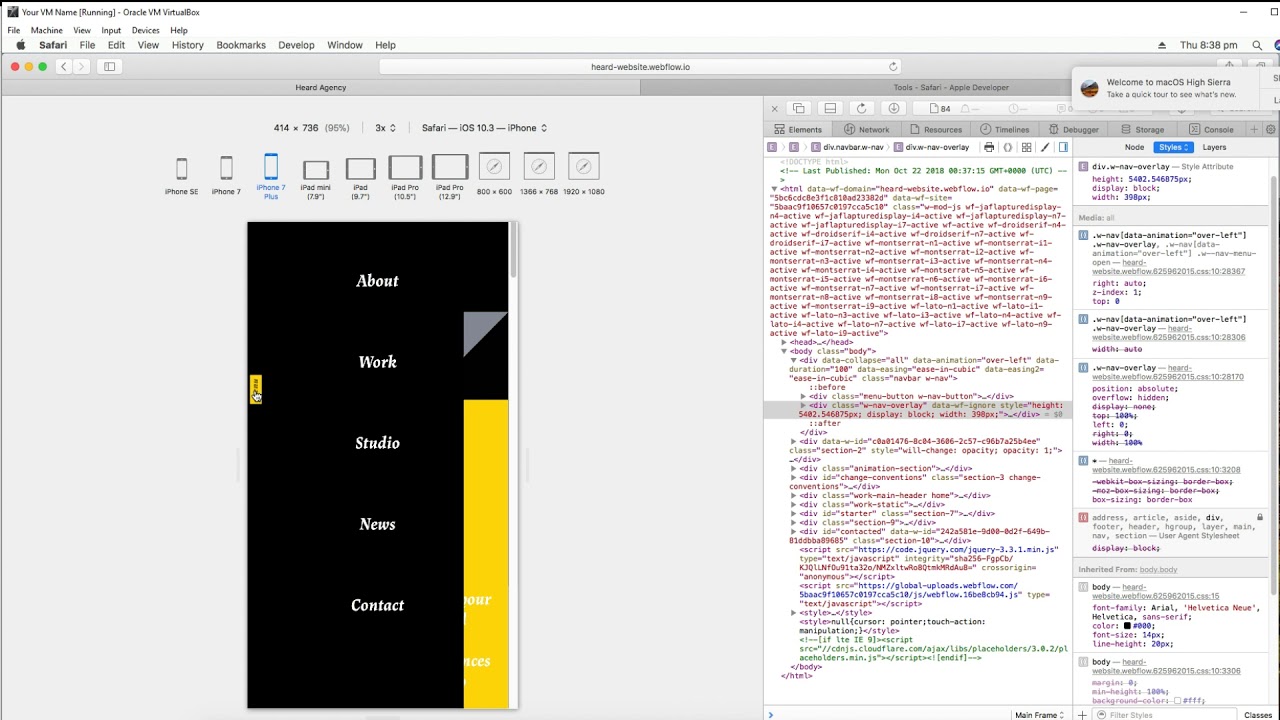
Task: Expand the div class="work-main-header home" node
Action: coord(794,495)
